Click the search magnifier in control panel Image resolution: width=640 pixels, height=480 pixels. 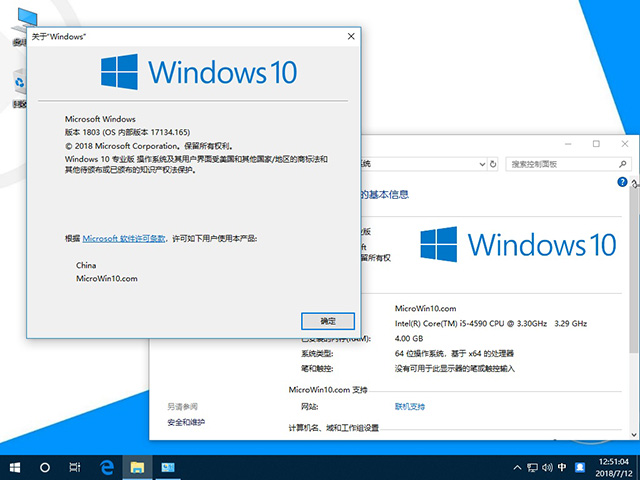622,164
